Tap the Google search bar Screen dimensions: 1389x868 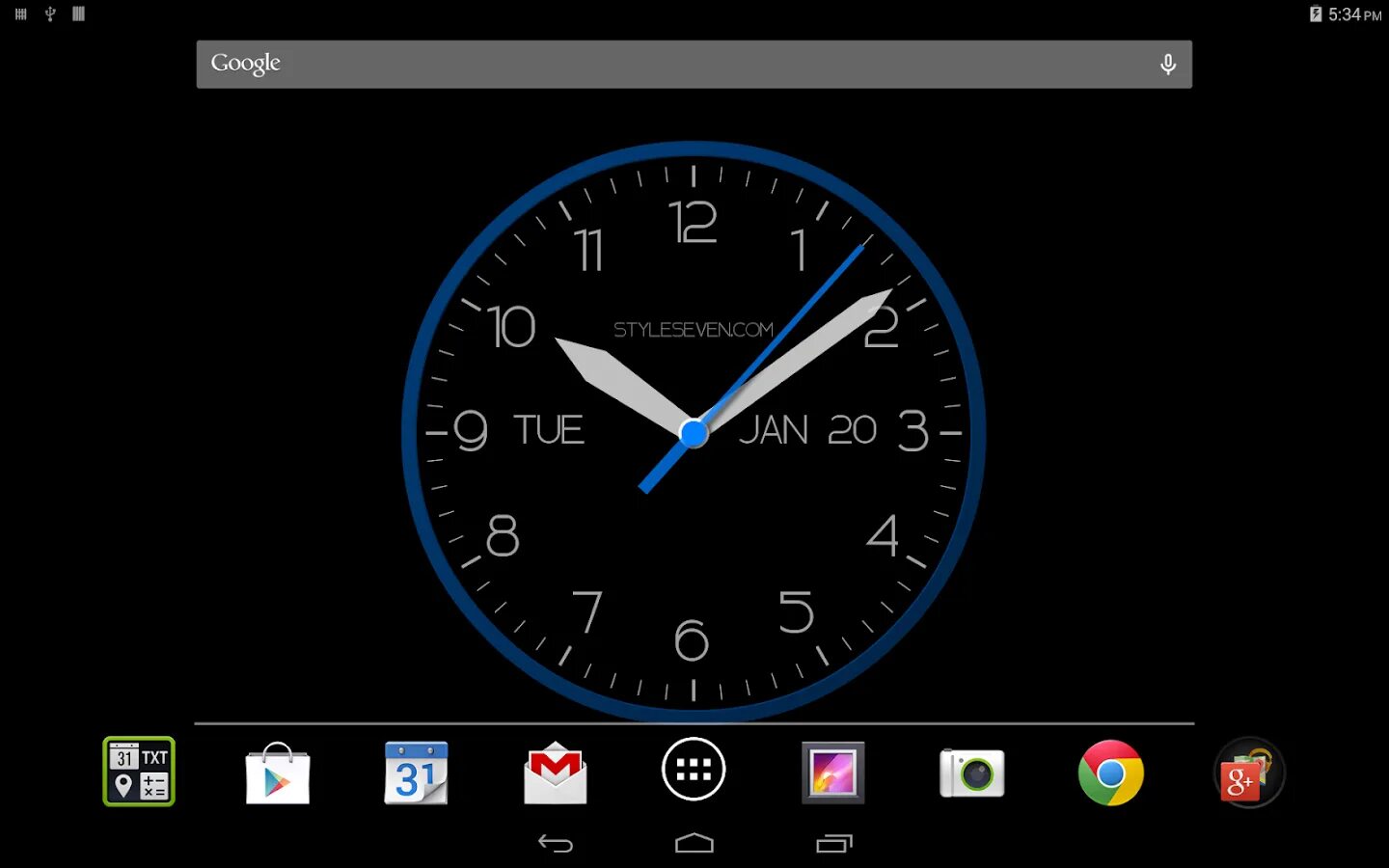(694, 65)
